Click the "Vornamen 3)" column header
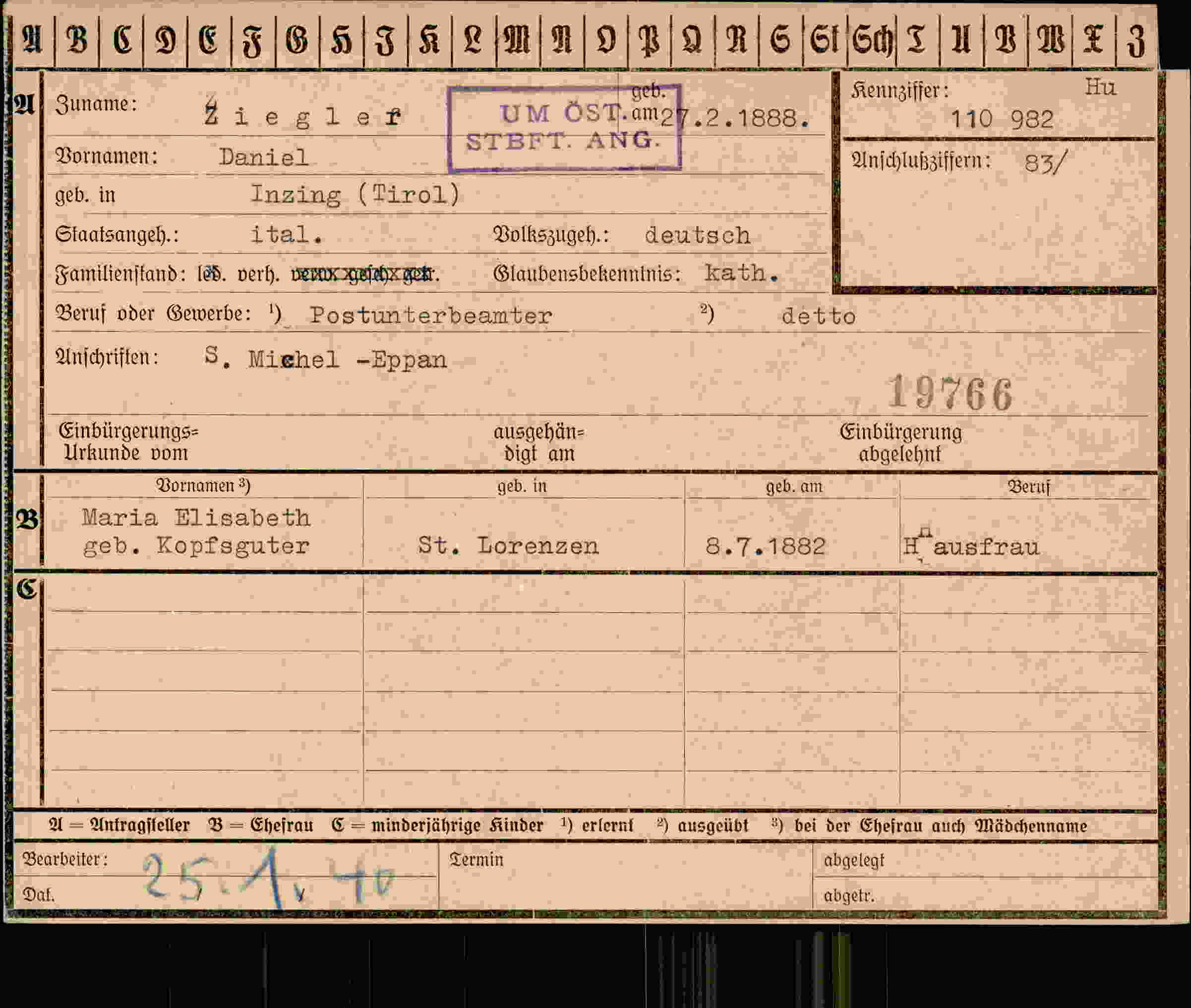 click(203, 486)
